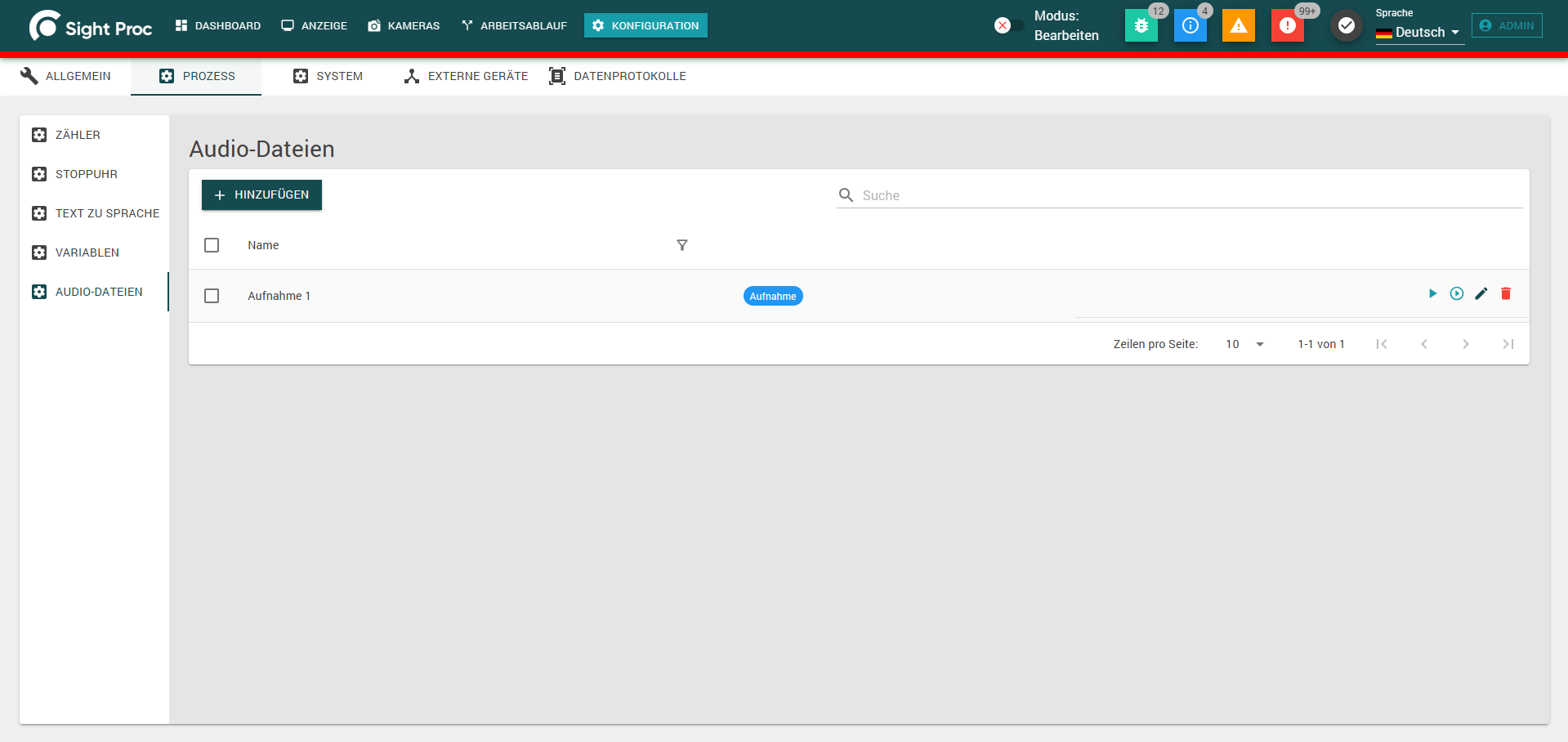Open the green bug notifications icon
The width and height of the screenshot is (1568, 742).
click(1141, 25)
